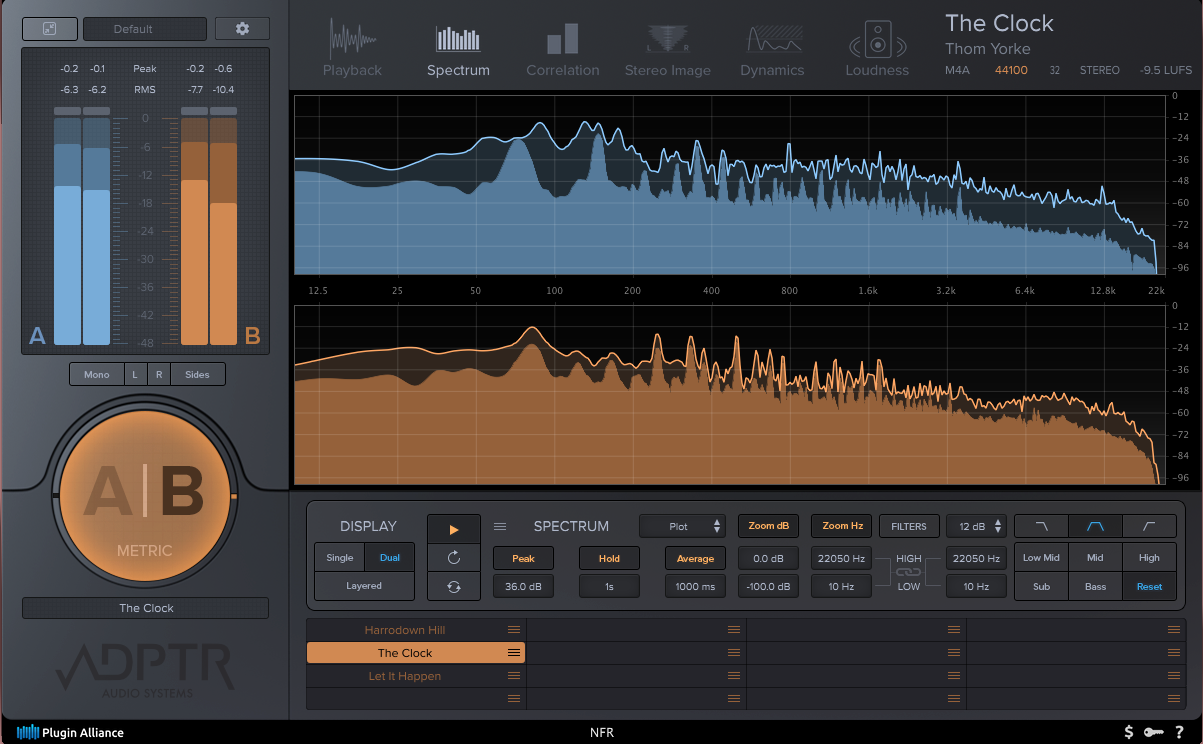Click the -9.5 LUFS readout

point(1166,71)
